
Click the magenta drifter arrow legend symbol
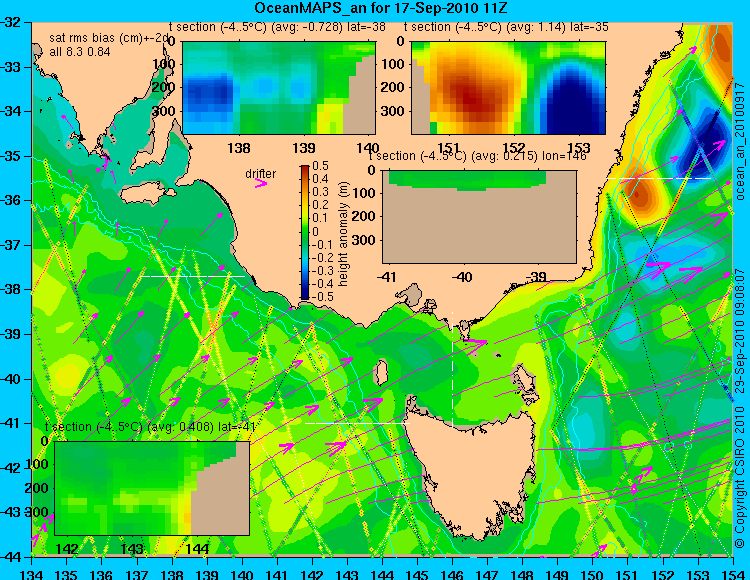pos(261,183)
